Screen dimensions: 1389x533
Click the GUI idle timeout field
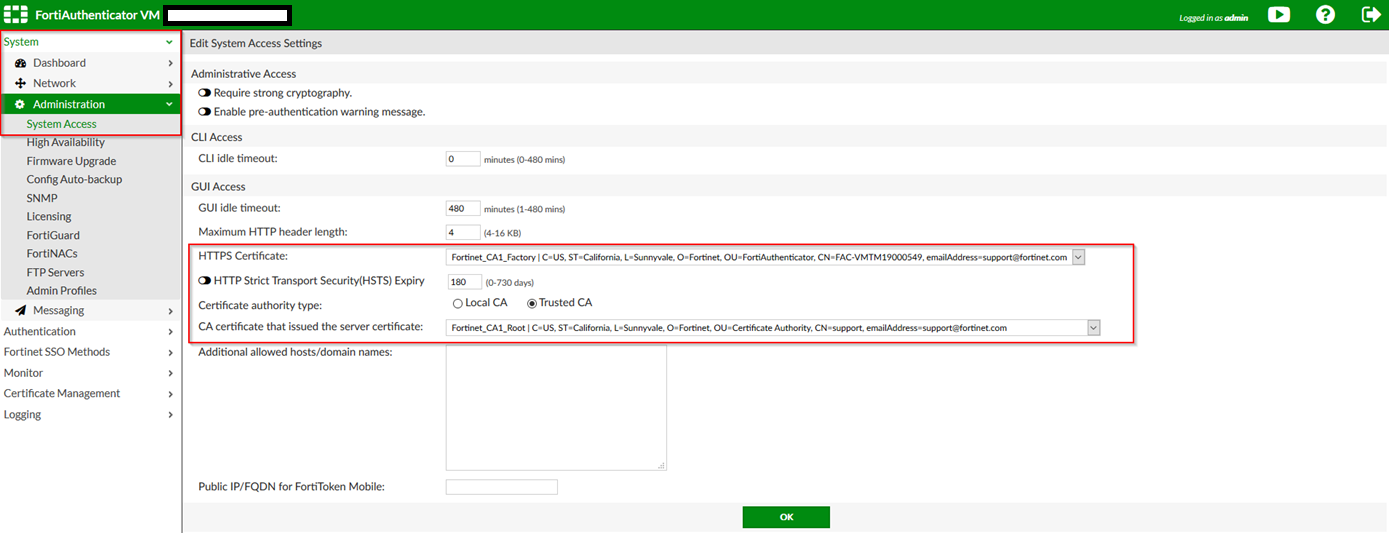click(463, 209)
